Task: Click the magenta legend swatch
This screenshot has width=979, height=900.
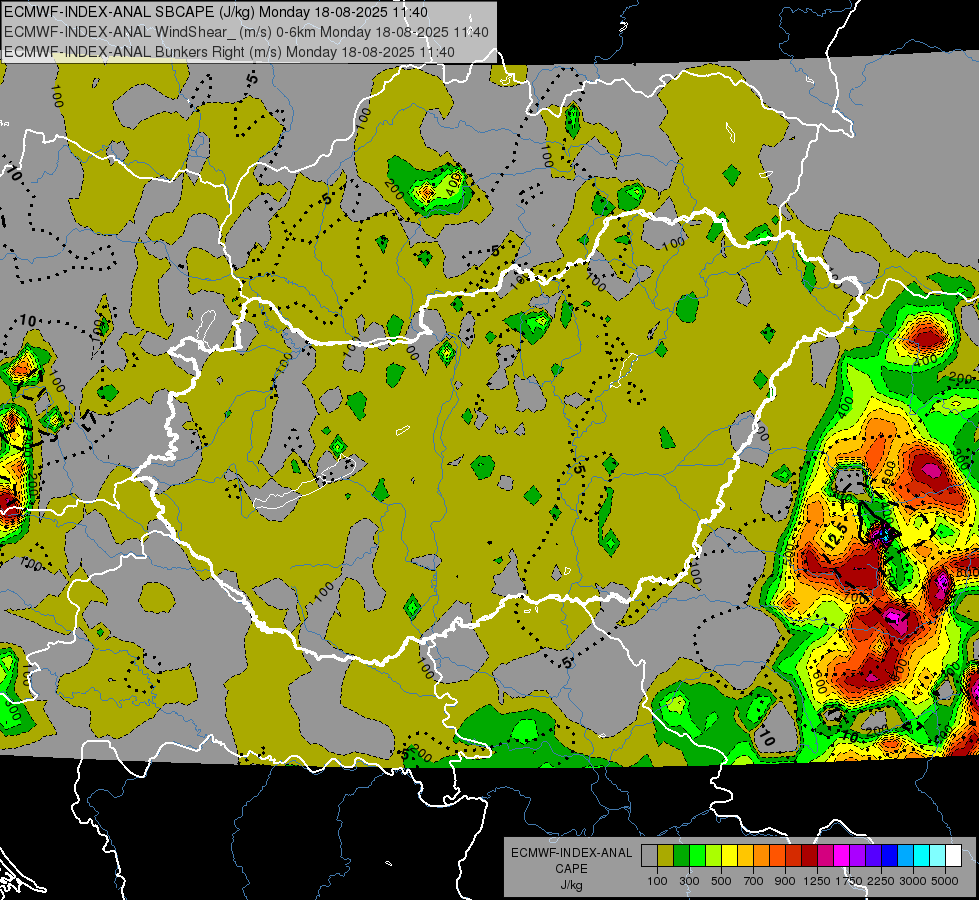Action: pos(842,856)
